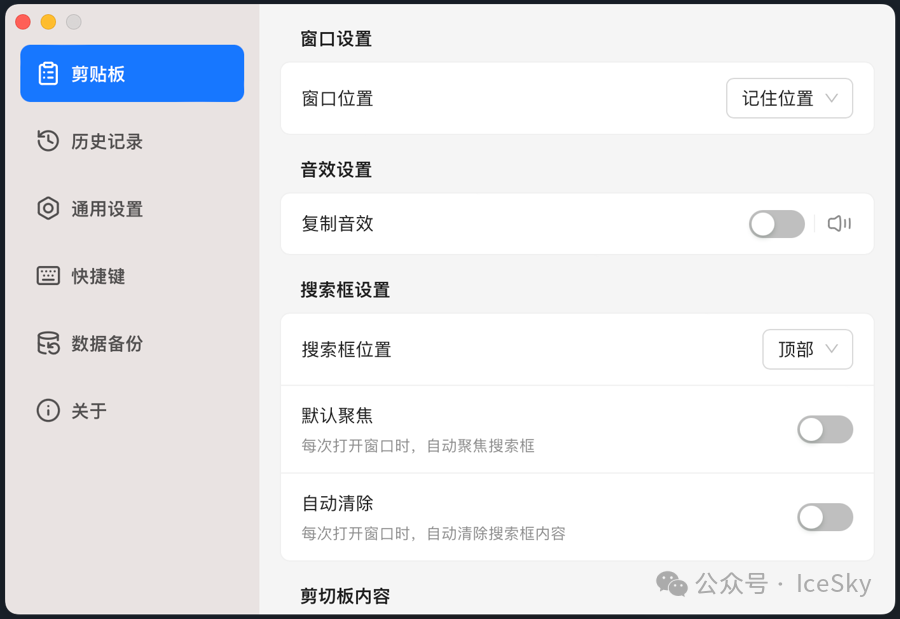The image size is (900, 619).
Task: Switch to the 历史记录 tab
Action: pyautogui.click(x=107, y=142)
